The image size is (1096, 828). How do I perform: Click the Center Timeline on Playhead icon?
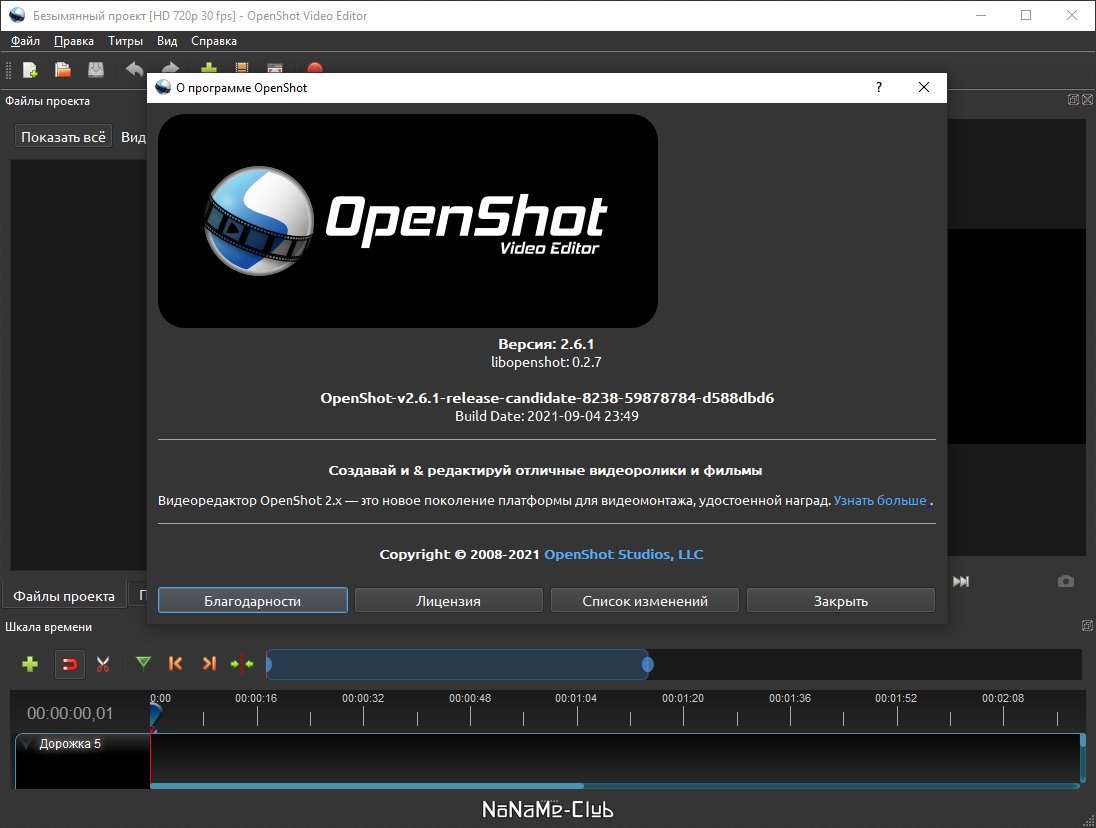click(x=242, y=663)
